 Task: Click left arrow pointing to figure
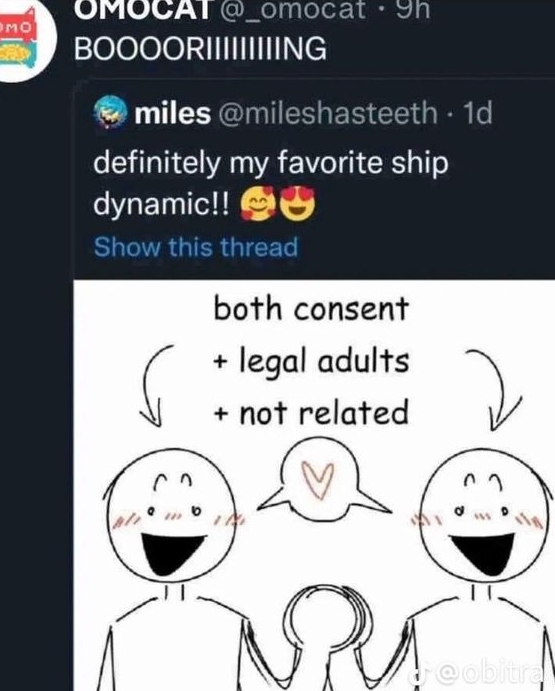click(153, 385)
